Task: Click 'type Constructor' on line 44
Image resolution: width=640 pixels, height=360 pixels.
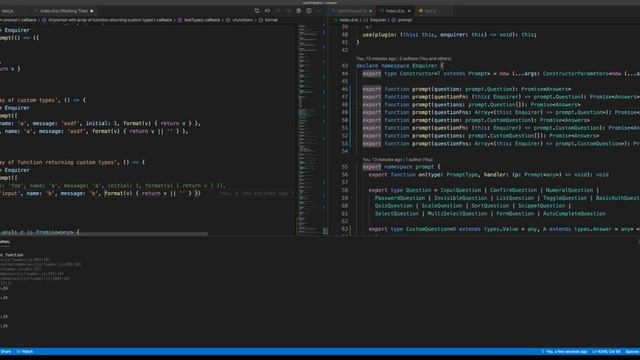Action: pos(409,74)
